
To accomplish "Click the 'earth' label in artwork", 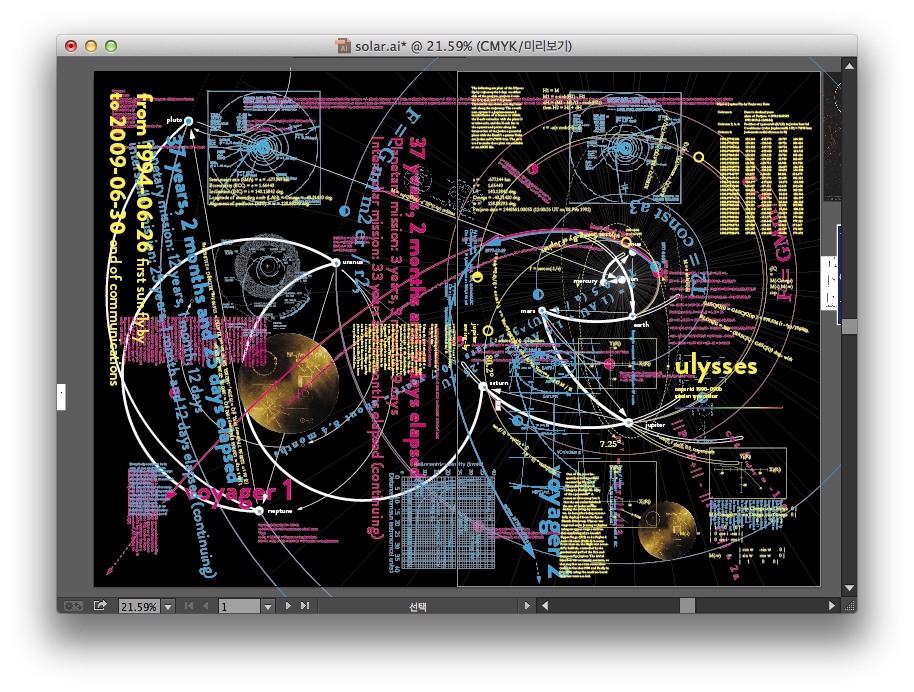I will [x=641, y=325].
